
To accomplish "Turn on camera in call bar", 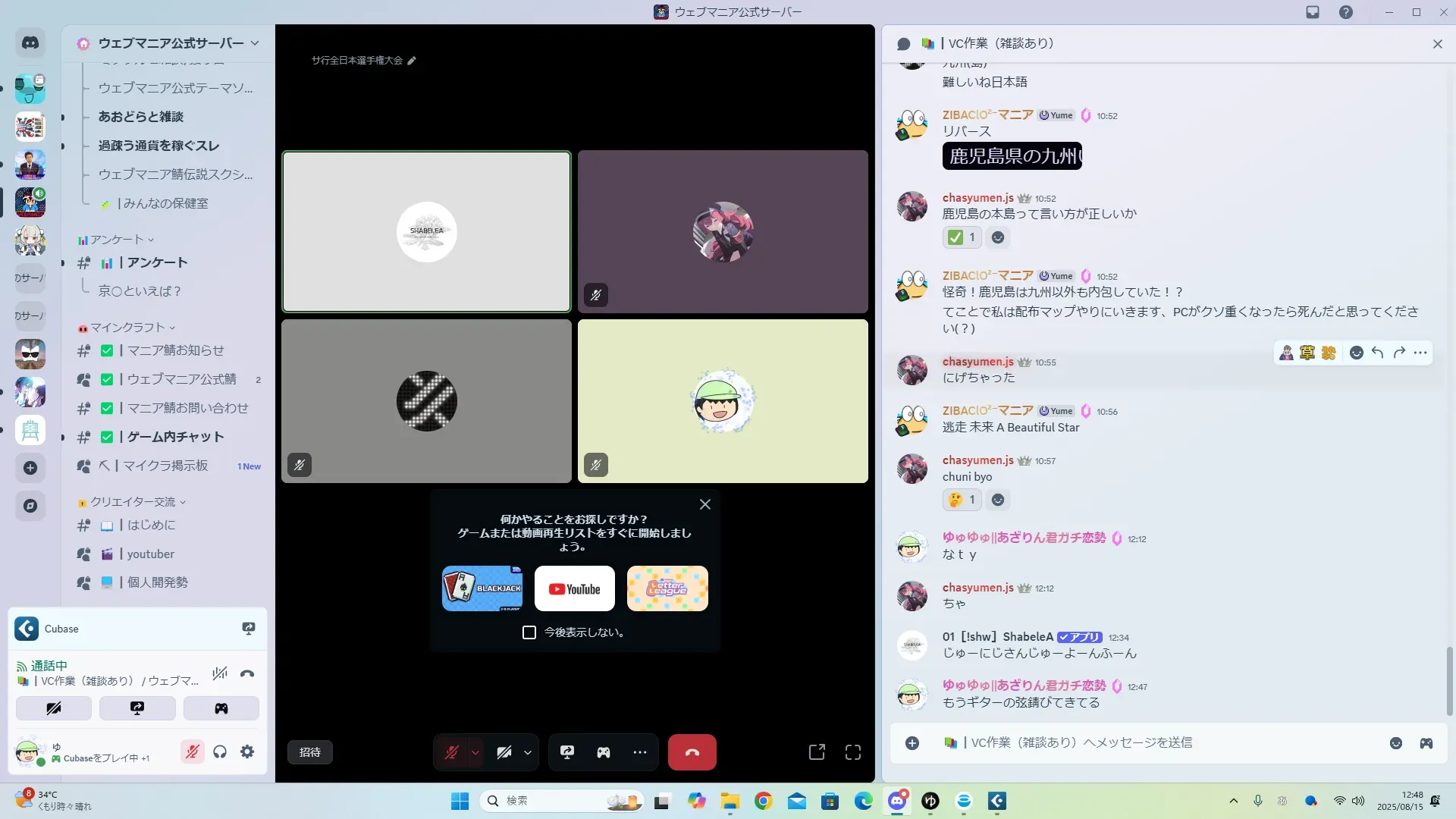I will [x=504, y=752].
